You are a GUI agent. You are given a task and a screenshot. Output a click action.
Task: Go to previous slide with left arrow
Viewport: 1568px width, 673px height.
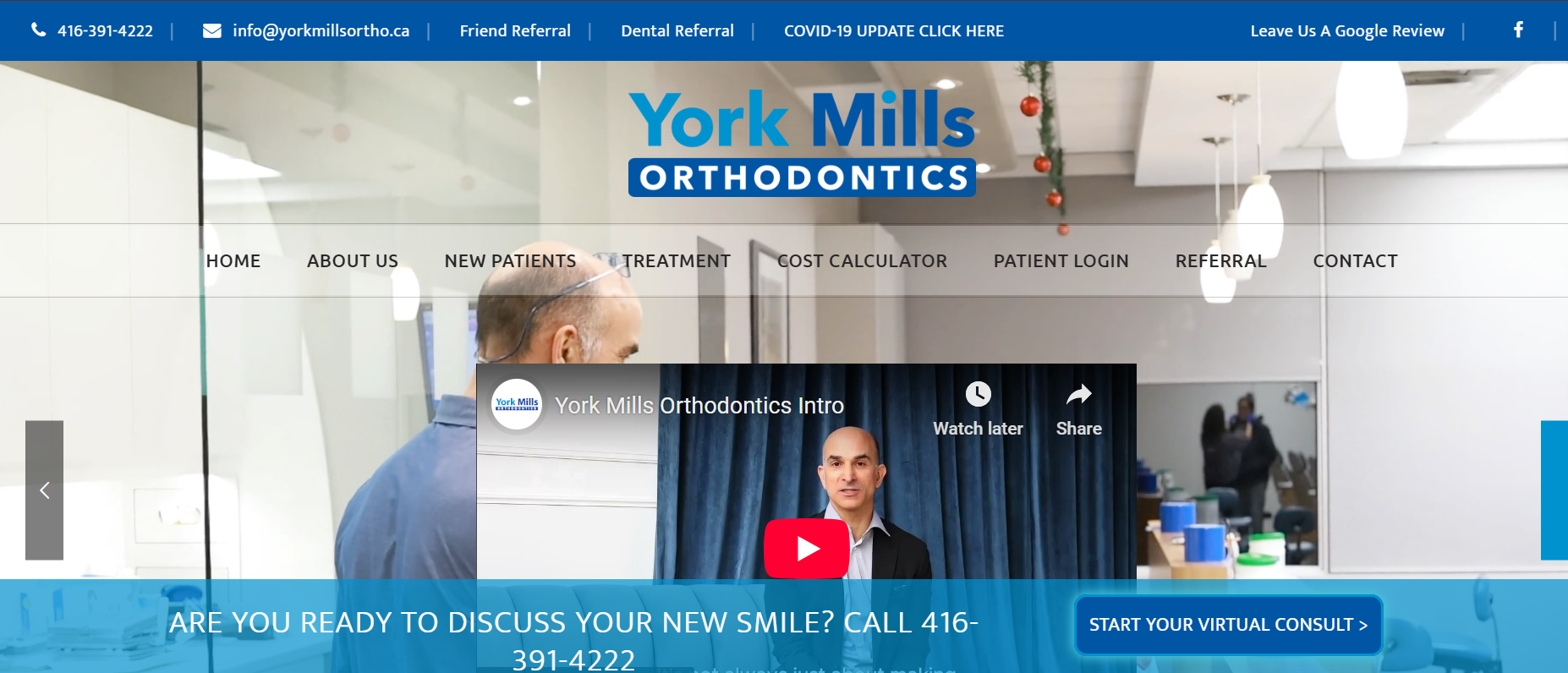(45, 490)
